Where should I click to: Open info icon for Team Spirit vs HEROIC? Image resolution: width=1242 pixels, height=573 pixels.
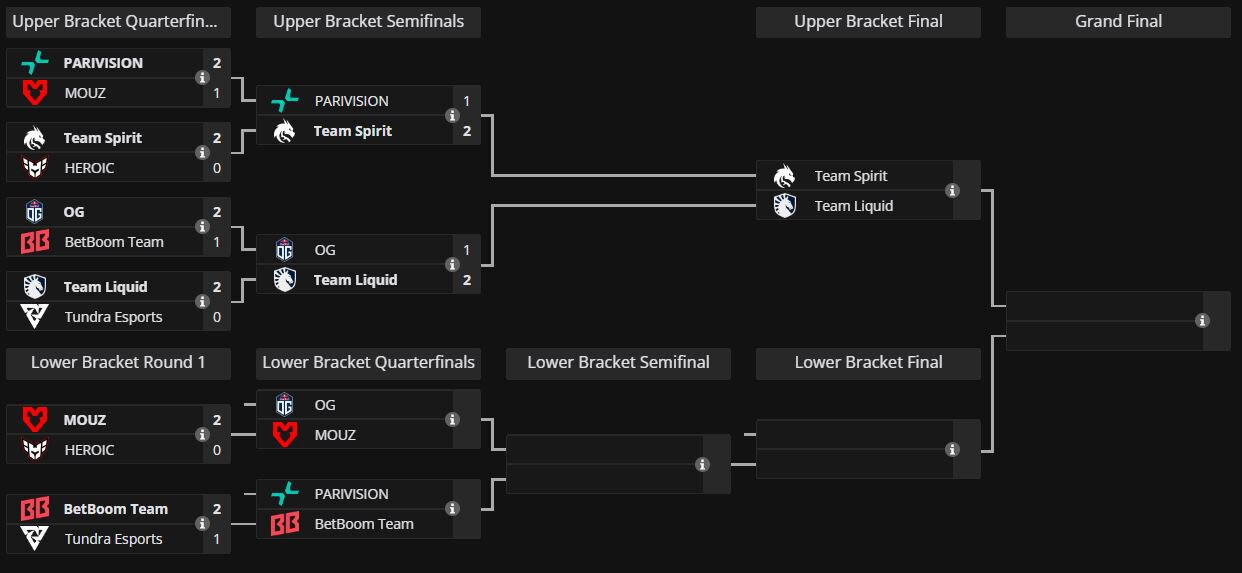(x=202, y=153)
